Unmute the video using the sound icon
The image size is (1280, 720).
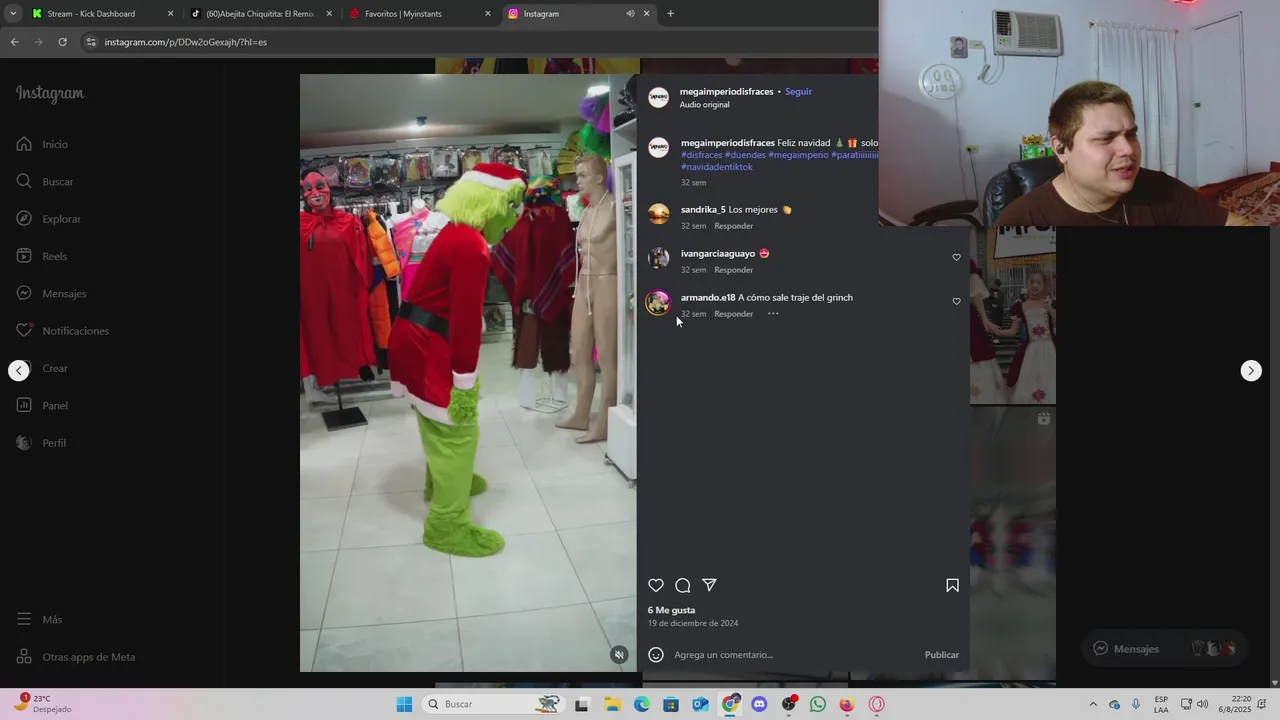[x=619, y=655]
